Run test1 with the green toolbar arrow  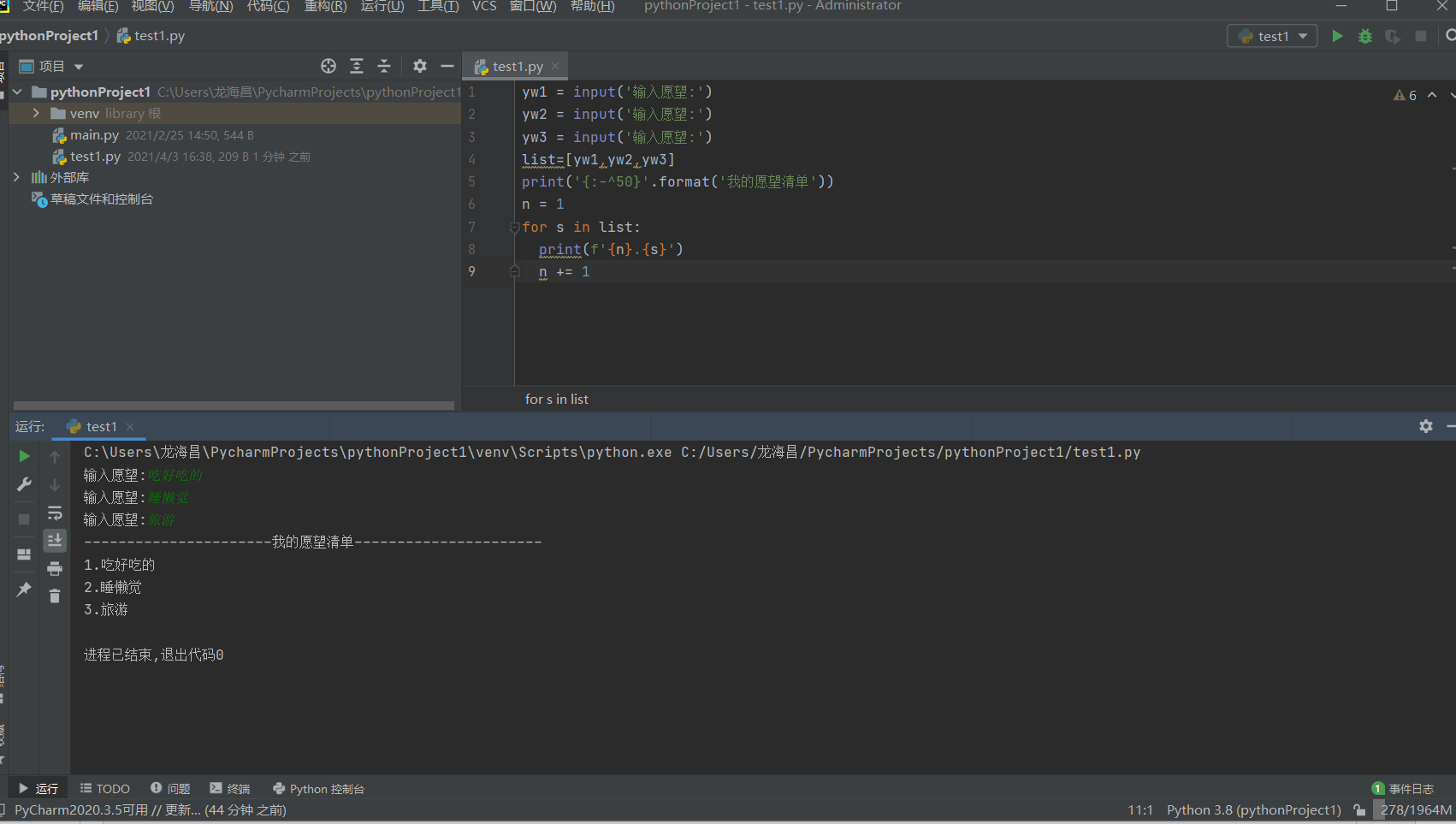click(x=1337, y=36)
